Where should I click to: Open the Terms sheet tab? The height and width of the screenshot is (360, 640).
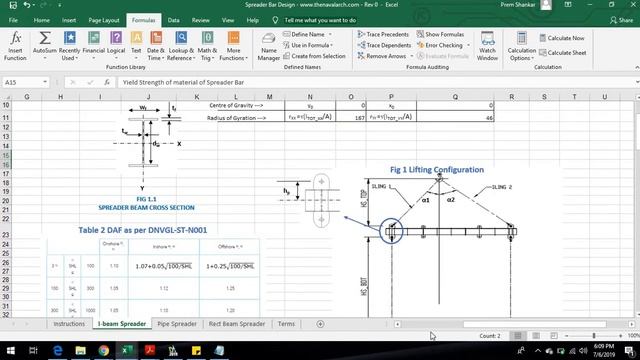(x=286, y=324)
